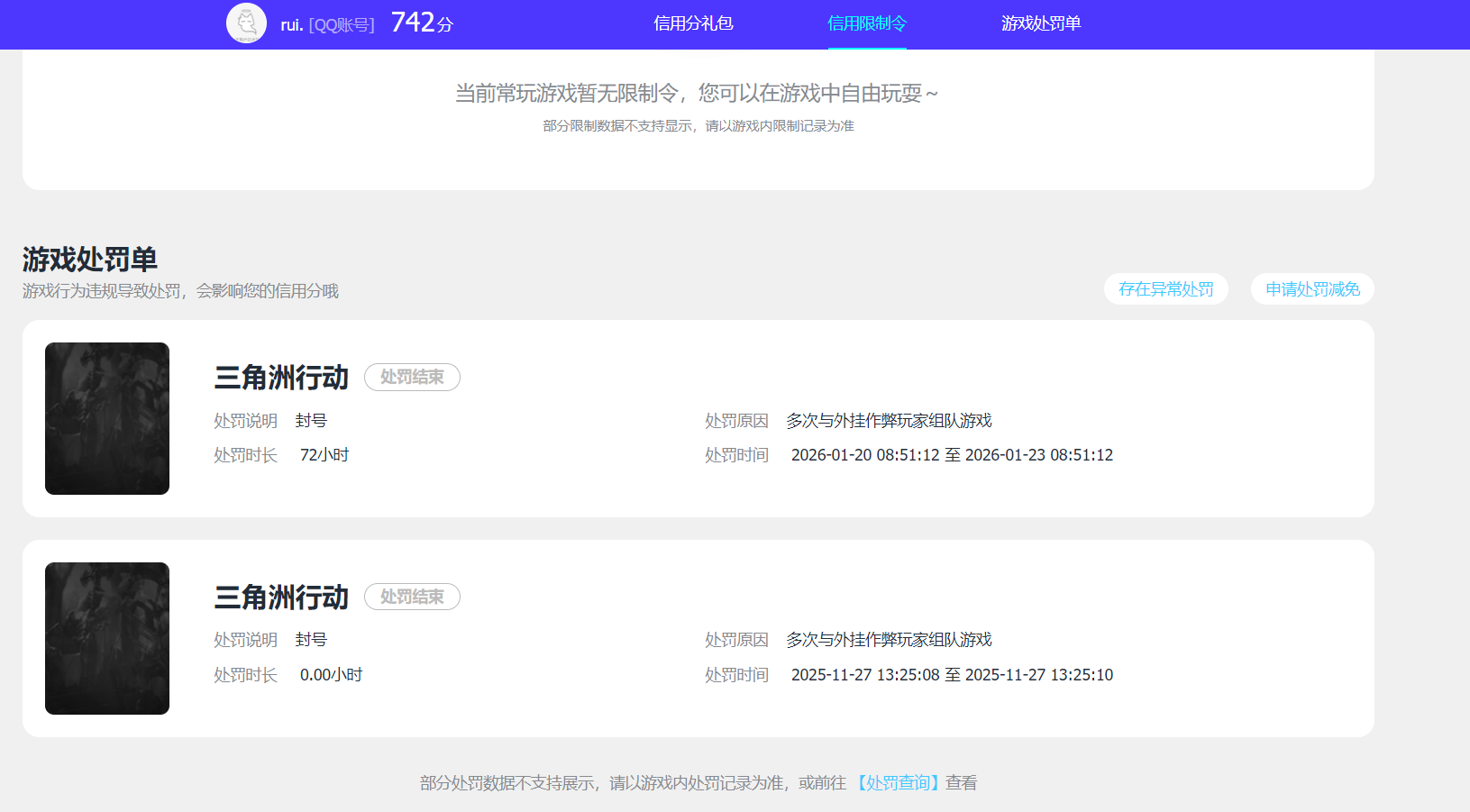Open the 处罚查询 link
Screen dimensions: 1470x812
897,783
